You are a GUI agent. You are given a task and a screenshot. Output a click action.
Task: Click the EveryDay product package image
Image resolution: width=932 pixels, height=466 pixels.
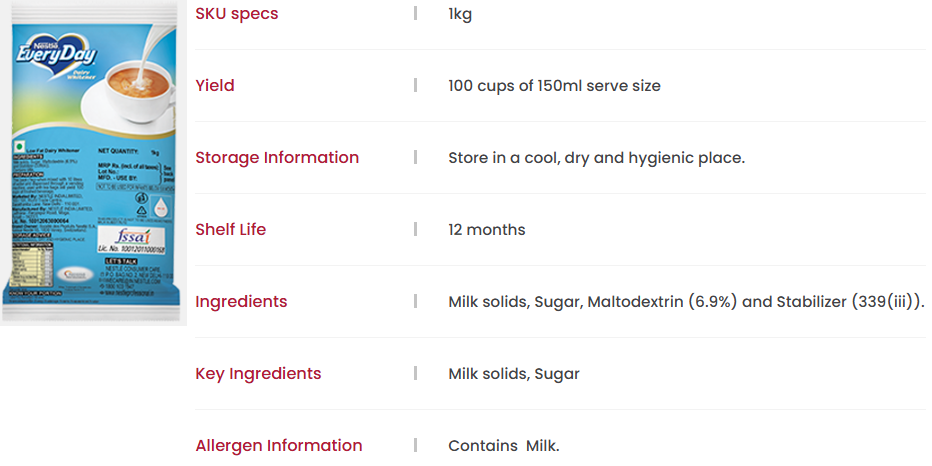(x=93, y=162)
